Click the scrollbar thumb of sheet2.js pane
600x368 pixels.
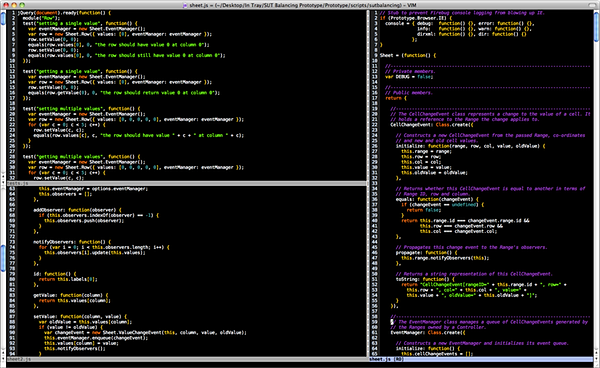click(3, 258)
